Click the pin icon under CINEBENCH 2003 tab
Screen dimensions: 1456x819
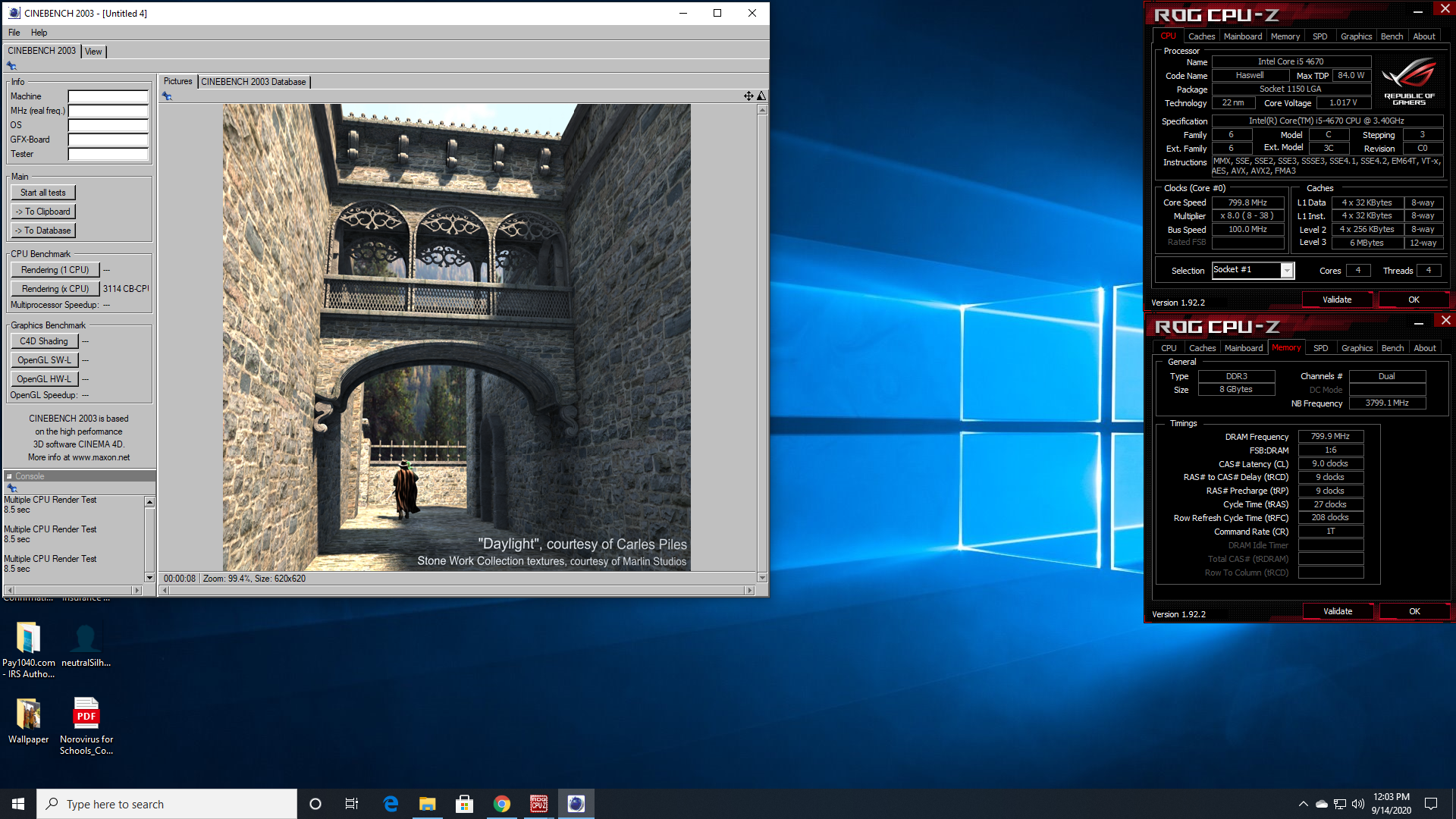(11, 66)
